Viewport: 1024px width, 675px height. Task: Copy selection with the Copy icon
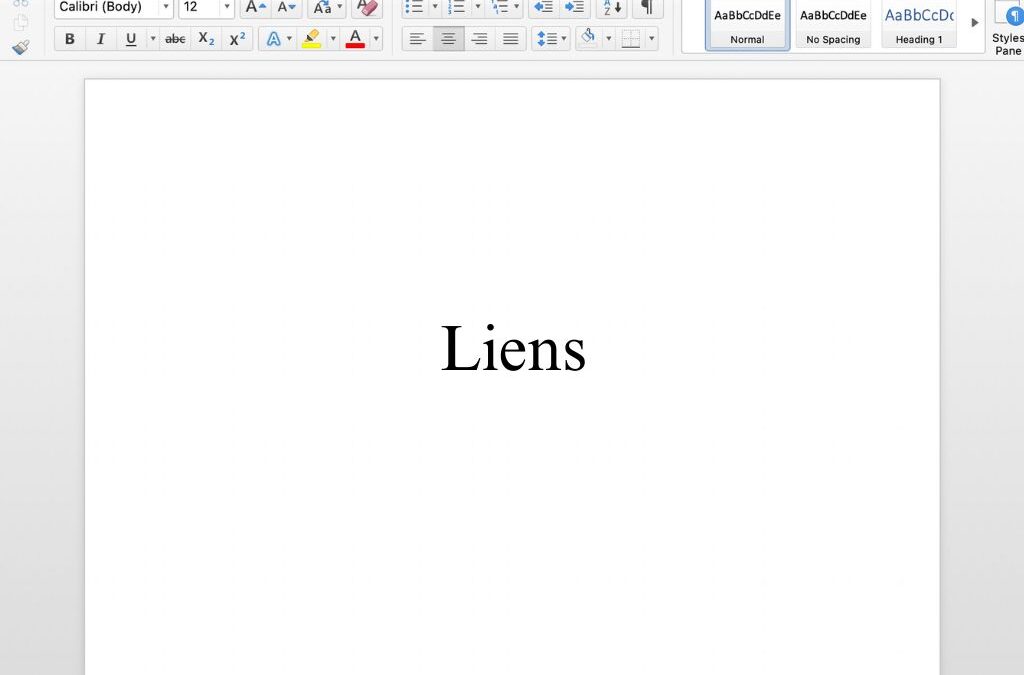click(21, 22)
